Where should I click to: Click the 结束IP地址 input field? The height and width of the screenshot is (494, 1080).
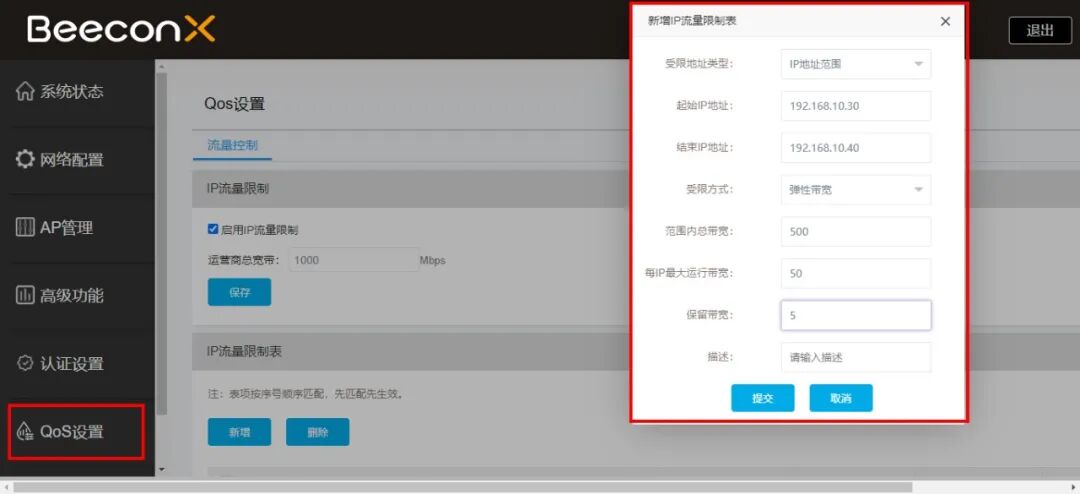click(855, 148)
